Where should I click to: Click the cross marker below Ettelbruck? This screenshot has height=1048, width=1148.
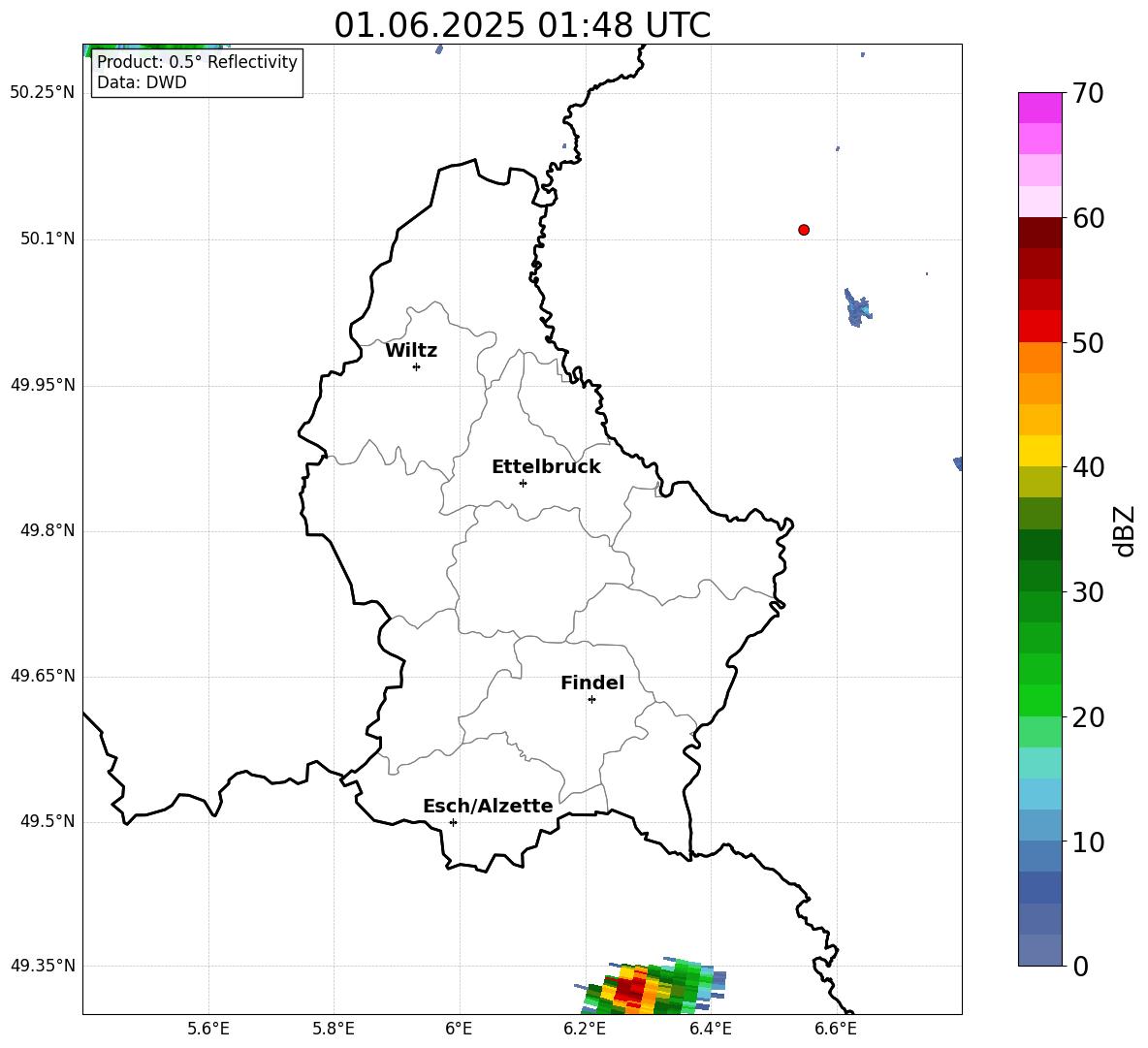point(523,483)
